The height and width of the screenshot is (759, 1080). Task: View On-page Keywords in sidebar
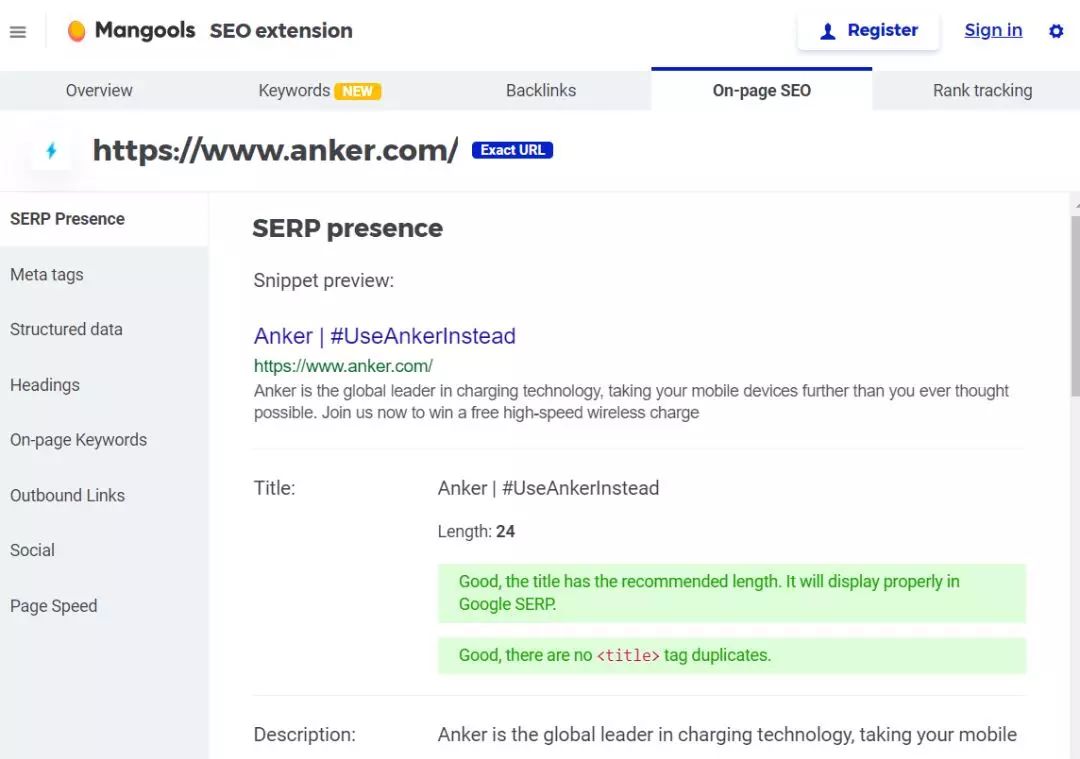(78, 440)
